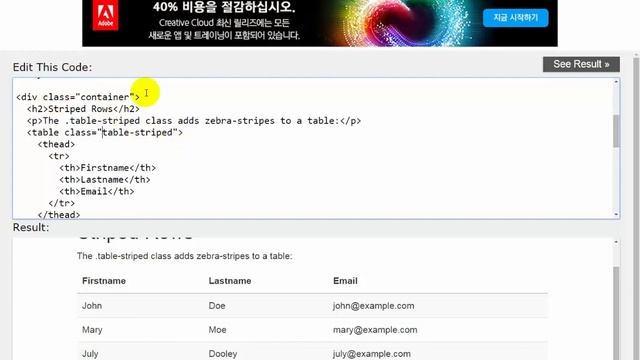Viewport: 640px width, 360px height.
Task: Click the code editor scroll up arrow
Action: tap(616, 82)
